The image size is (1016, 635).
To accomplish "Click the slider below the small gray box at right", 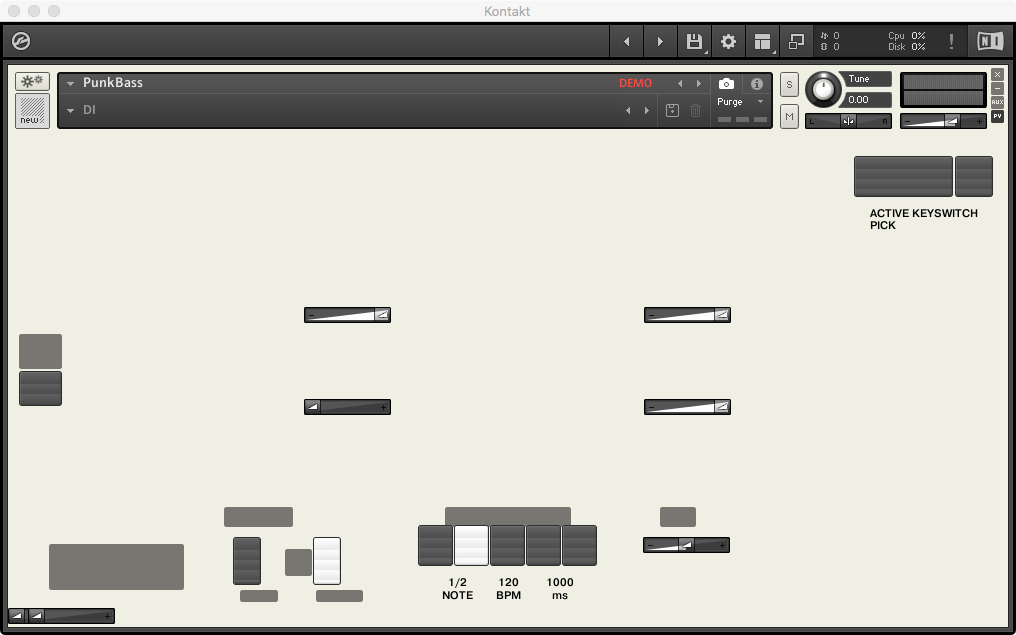I will tap(686, 545).
